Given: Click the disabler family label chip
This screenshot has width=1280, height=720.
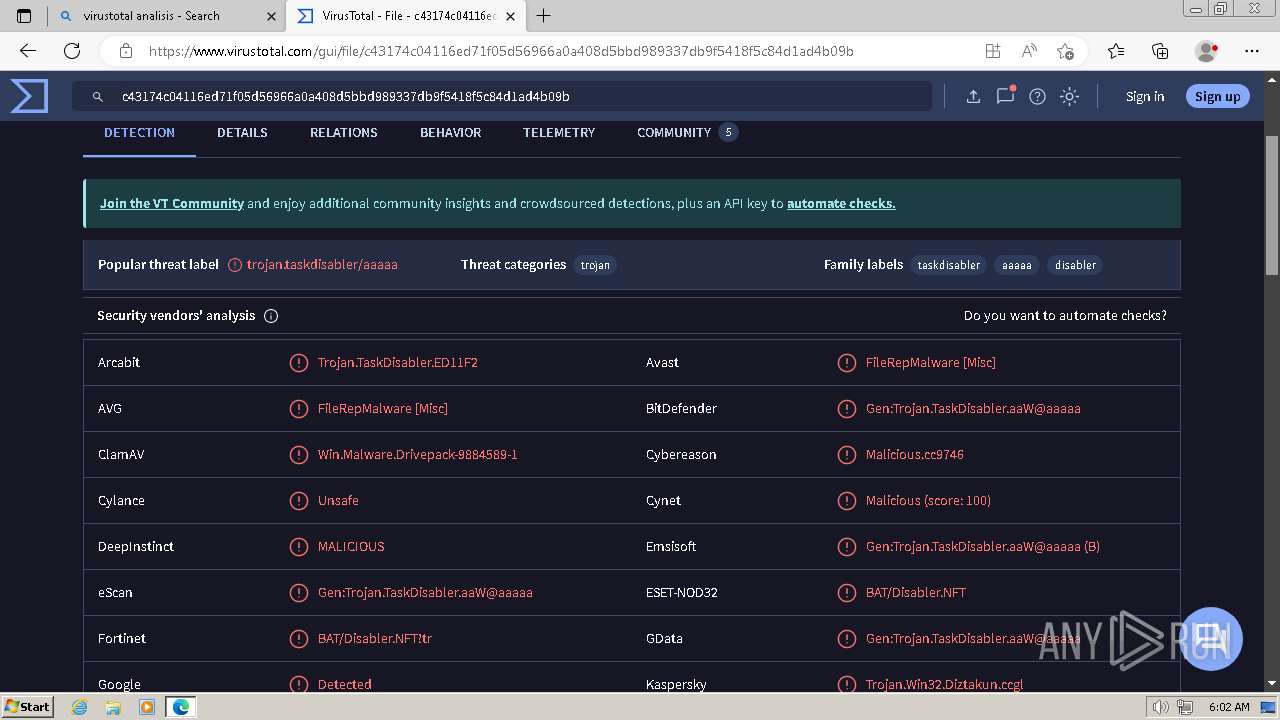Looking at the screenshot, I should pyautogui.click(x=1076, y=265).
